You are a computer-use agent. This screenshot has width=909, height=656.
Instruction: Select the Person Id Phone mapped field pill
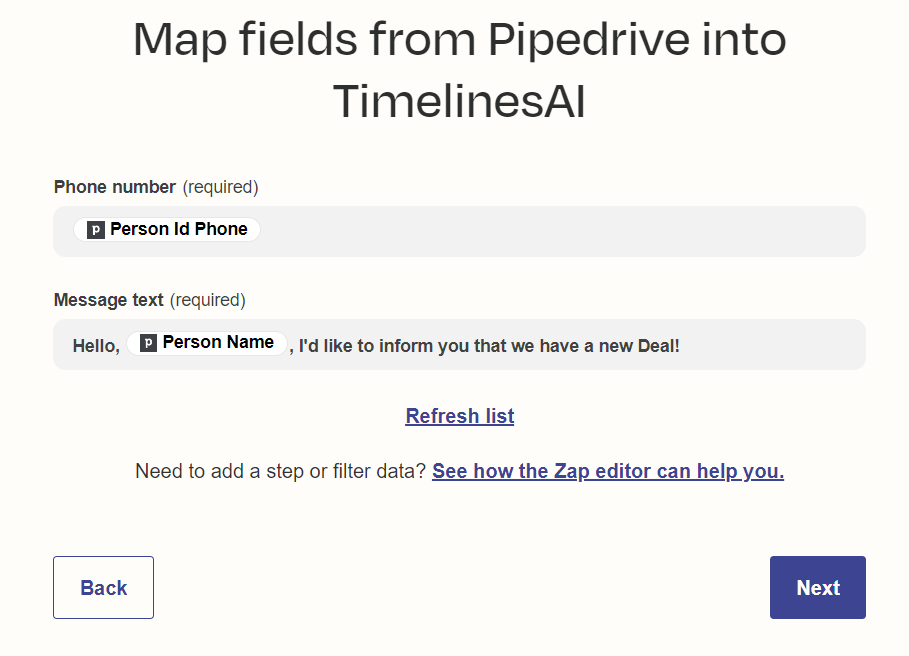click(178, 230)
